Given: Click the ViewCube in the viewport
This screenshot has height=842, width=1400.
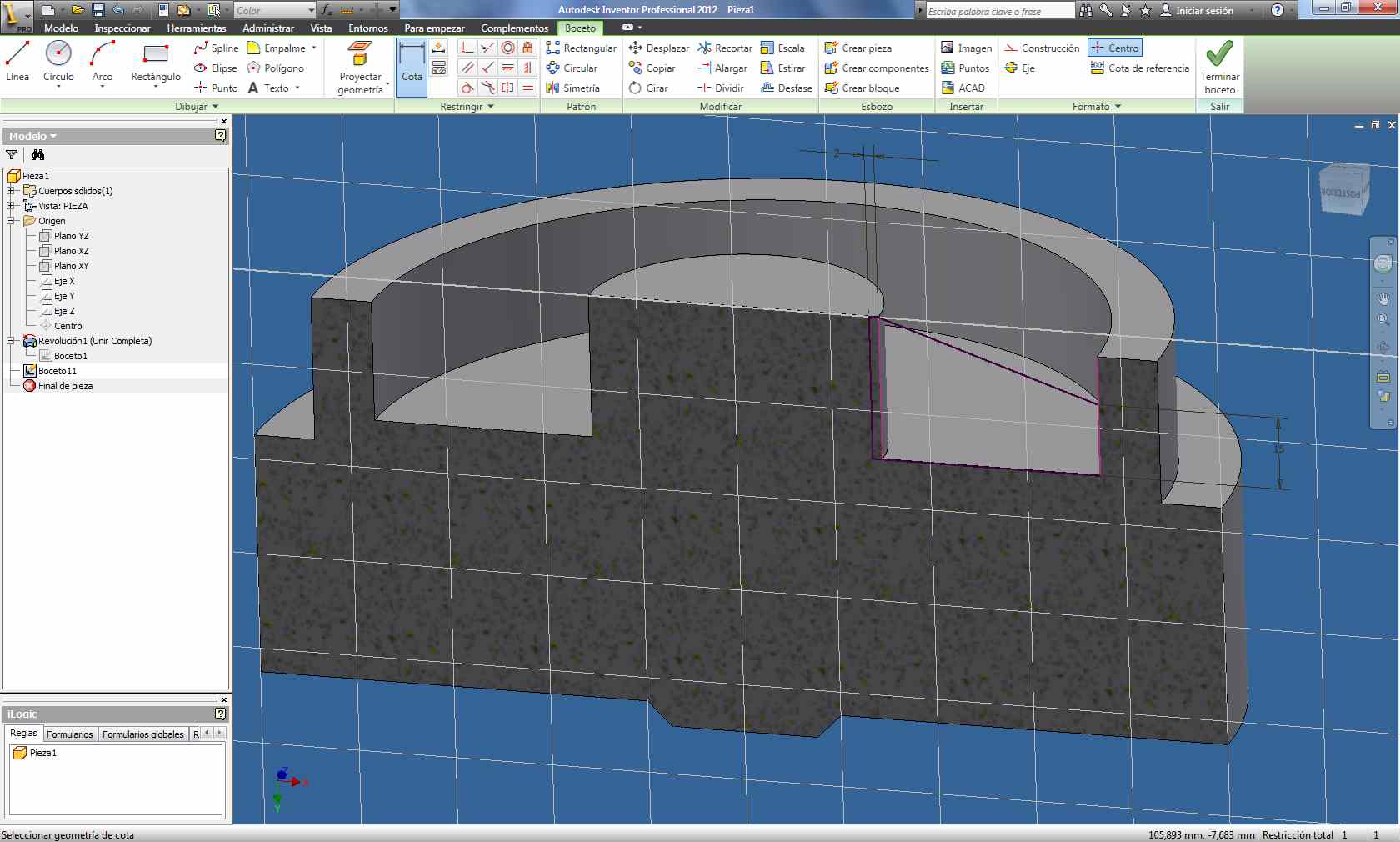Looking at the screenshot, I should 1342,190.
